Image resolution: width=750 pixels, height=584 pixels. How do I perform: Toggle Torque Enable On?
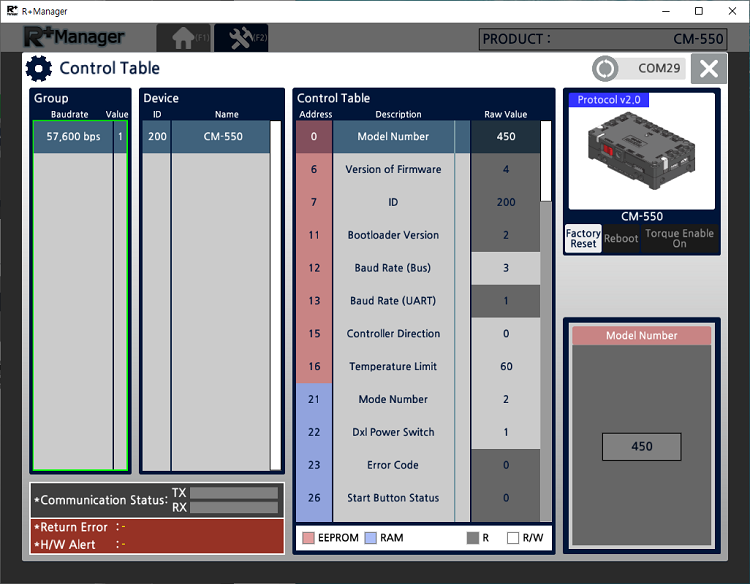679,238
